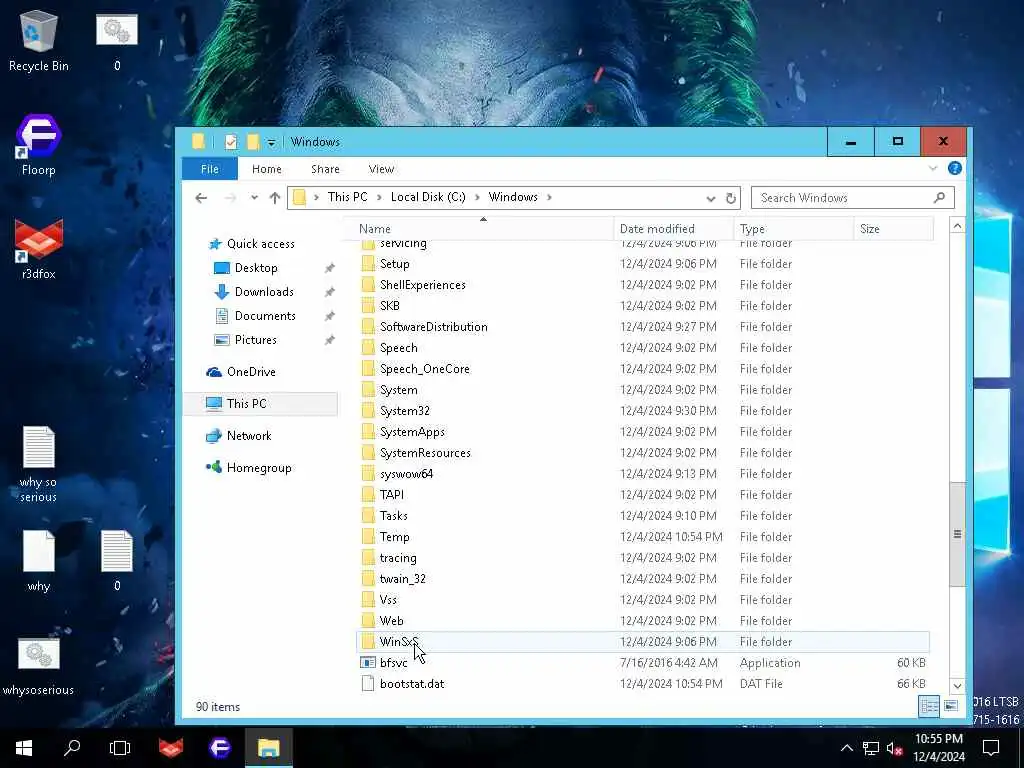Click the scroll up arrow of file list

tap(957, 226)
